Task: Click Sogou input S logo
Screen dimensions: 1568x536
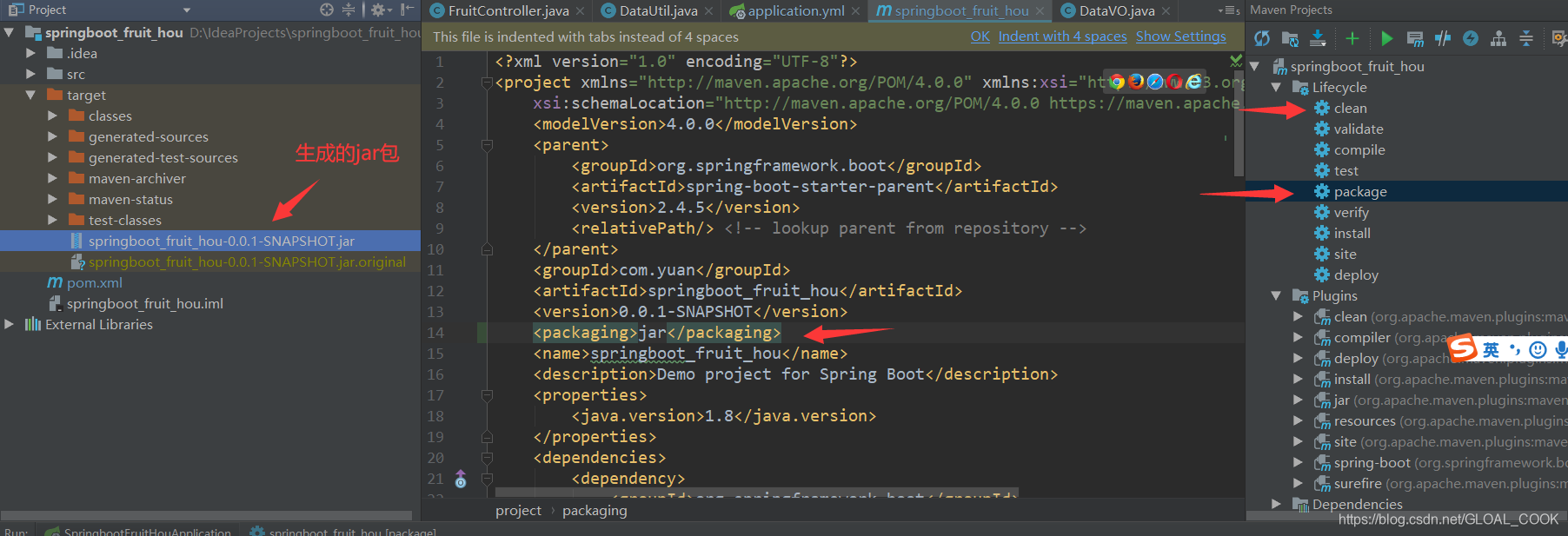Action: [x=1463, y=347]
